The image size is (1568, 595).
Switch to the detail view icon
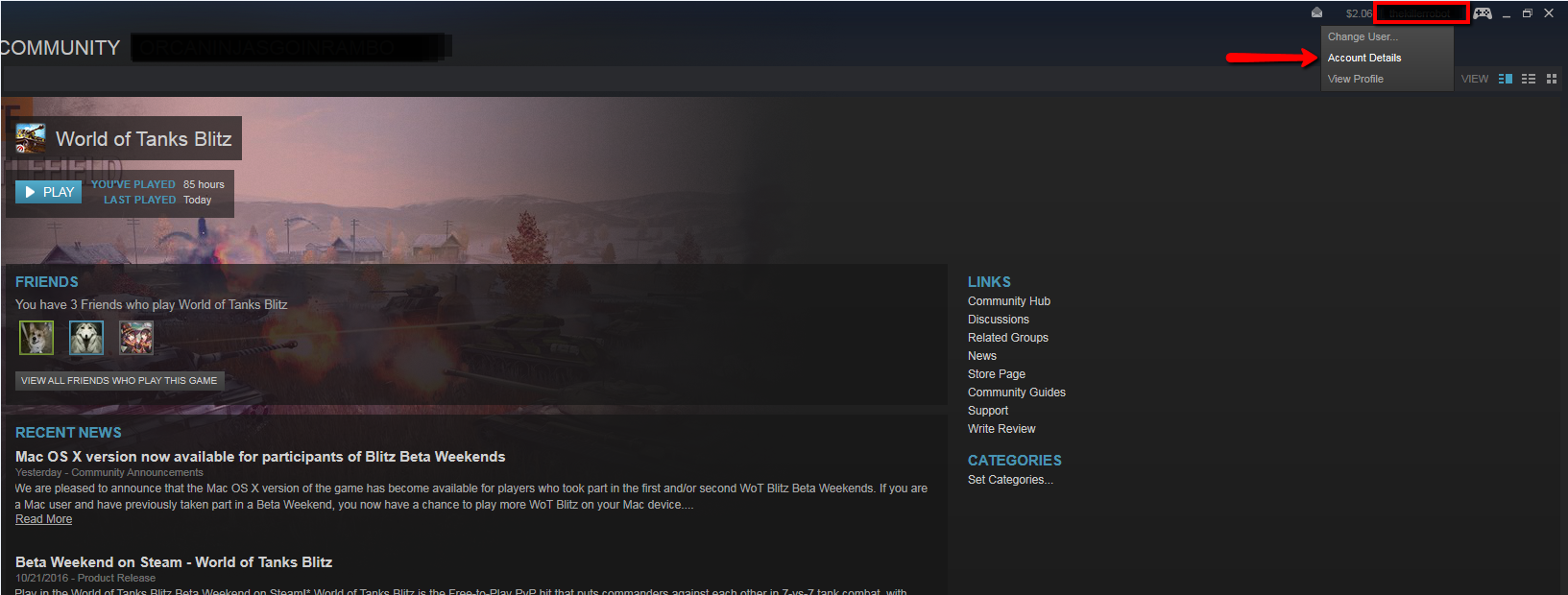(1506, 79)
